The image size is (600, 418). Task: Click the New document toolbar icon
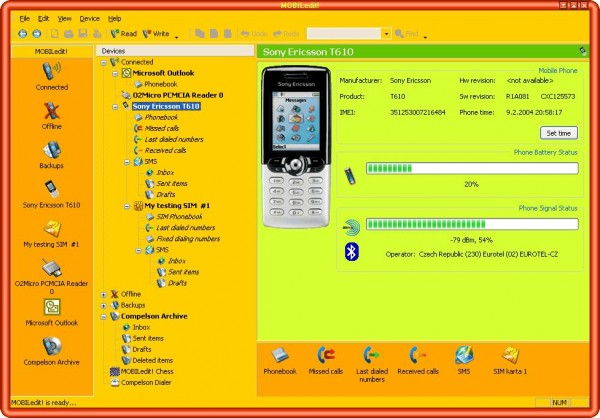(55, 34)
